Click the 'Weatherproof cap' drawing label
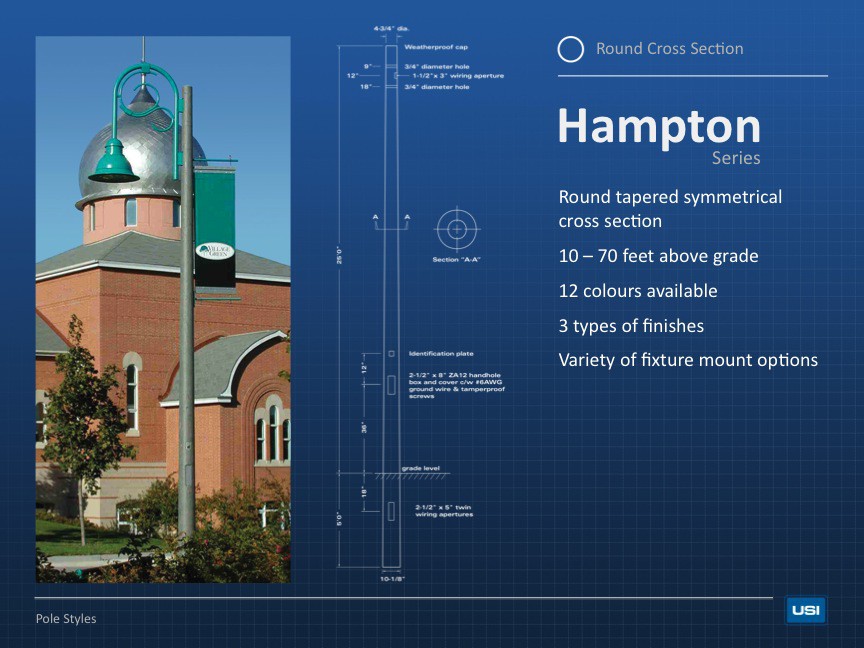Image resolution: width=864 pixels, height=648 pixels. tap(436, 47)
